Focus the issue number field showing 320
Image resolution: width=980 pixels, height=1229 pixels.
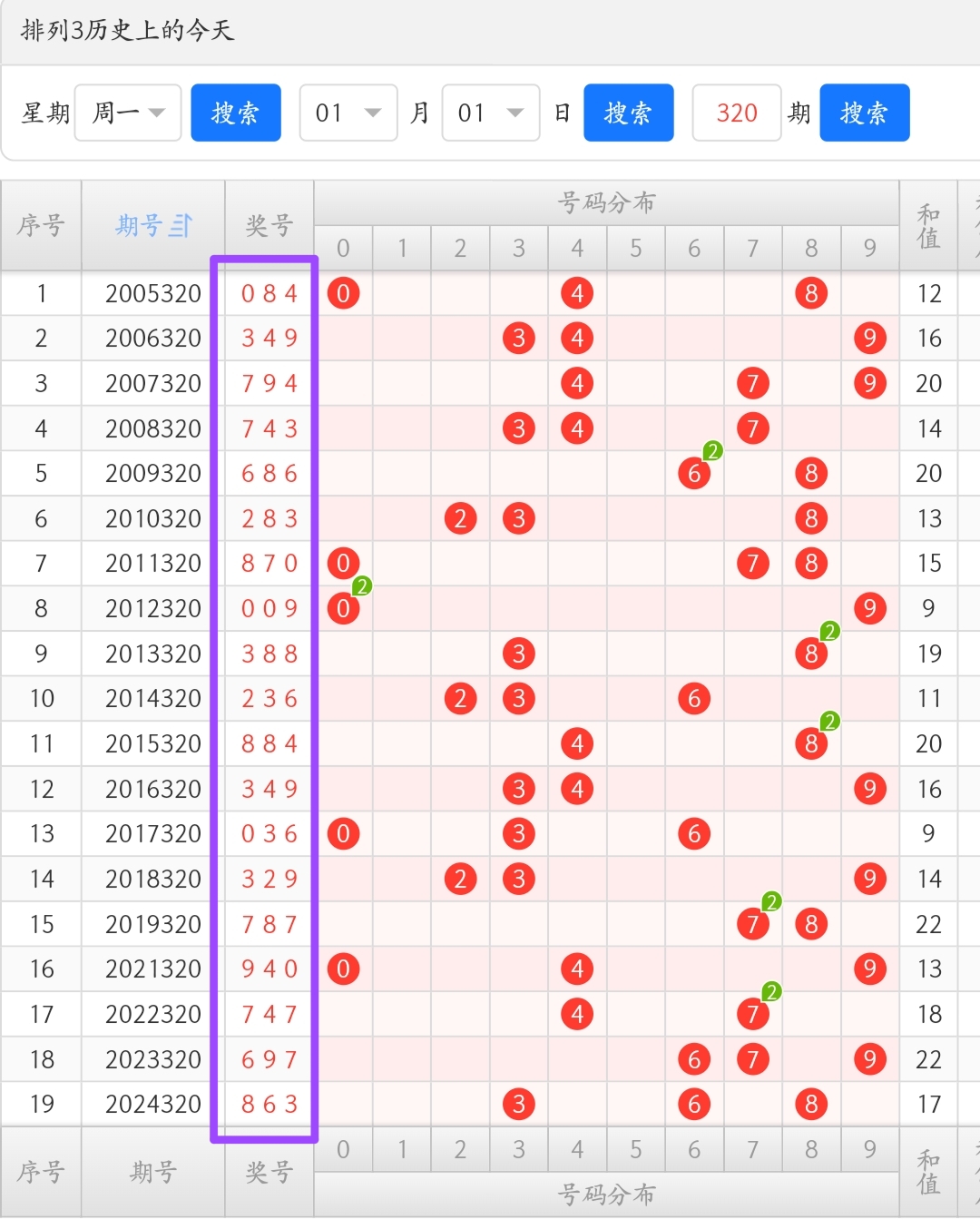pyautogui.click(x=736, y=113)
